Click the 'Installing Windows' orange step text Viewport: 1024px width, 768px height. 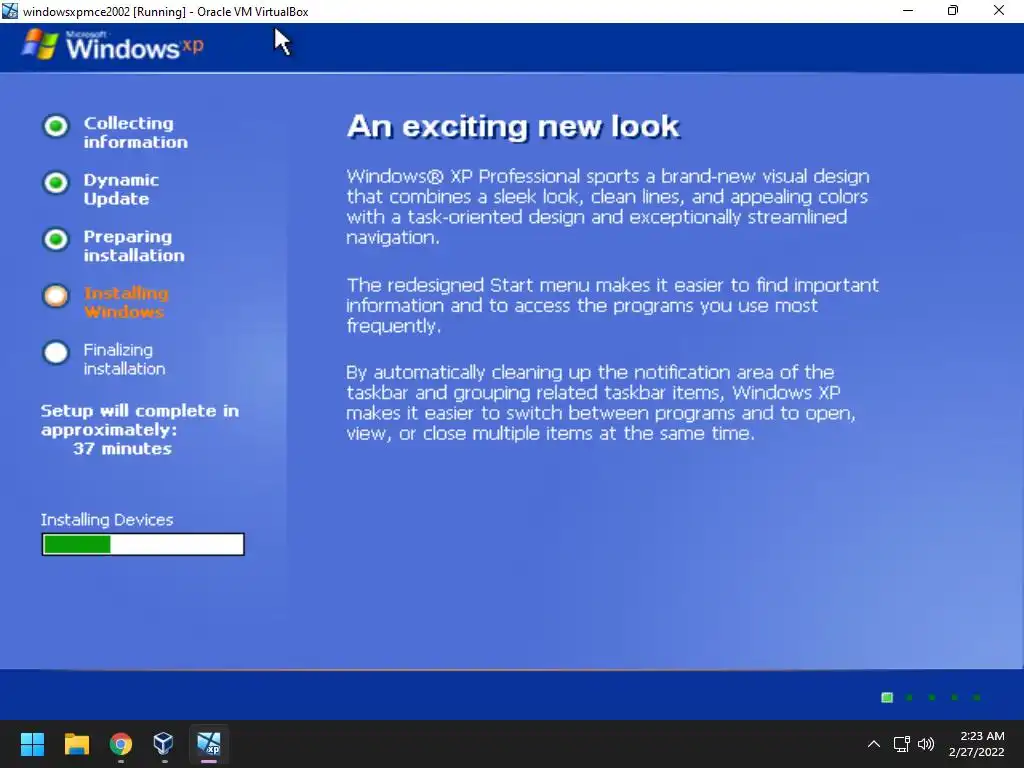click(126, 302)
